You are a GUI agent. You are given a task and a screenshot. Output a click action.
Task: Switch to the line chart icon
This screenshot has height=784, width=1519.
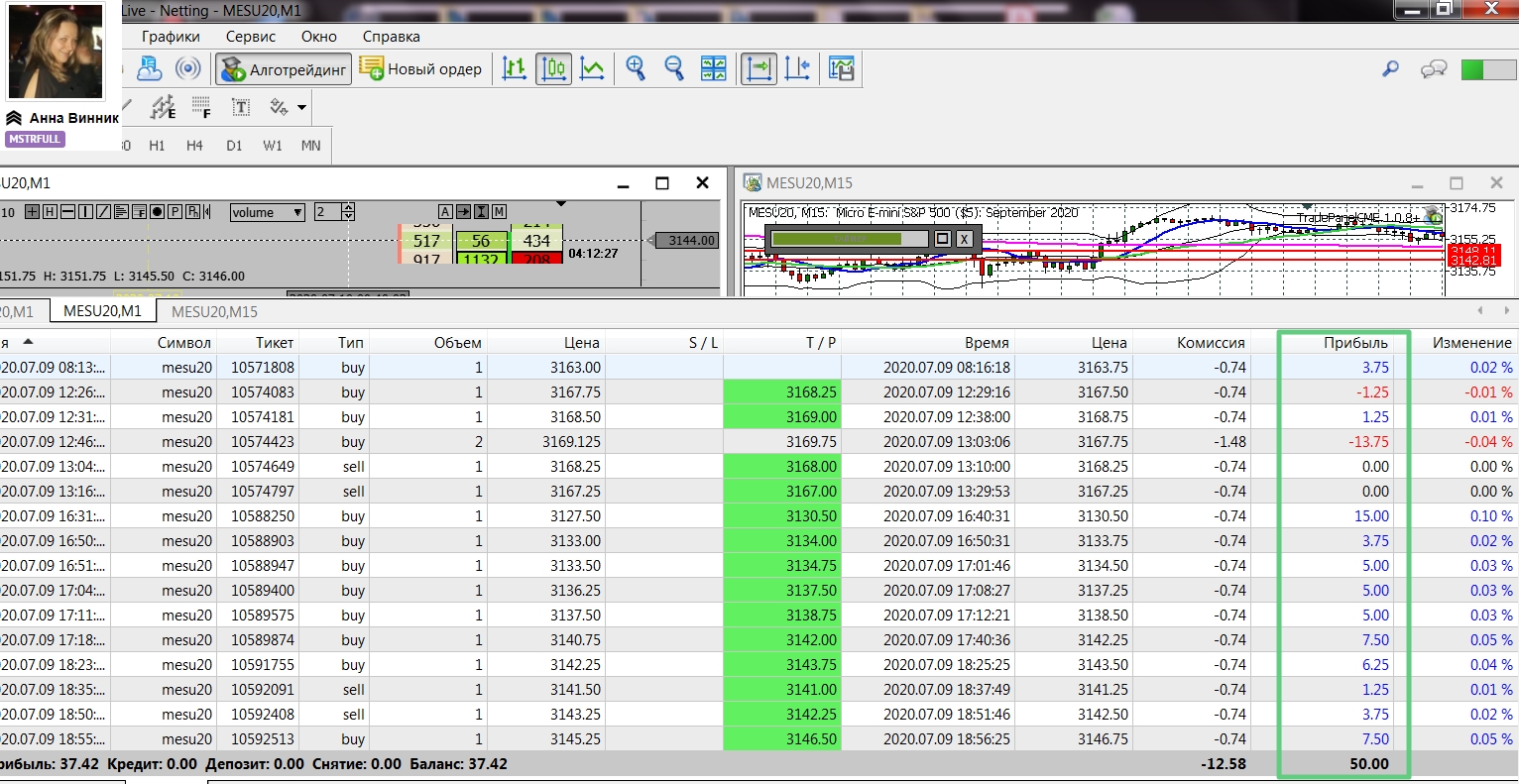(x=592, y=68)
